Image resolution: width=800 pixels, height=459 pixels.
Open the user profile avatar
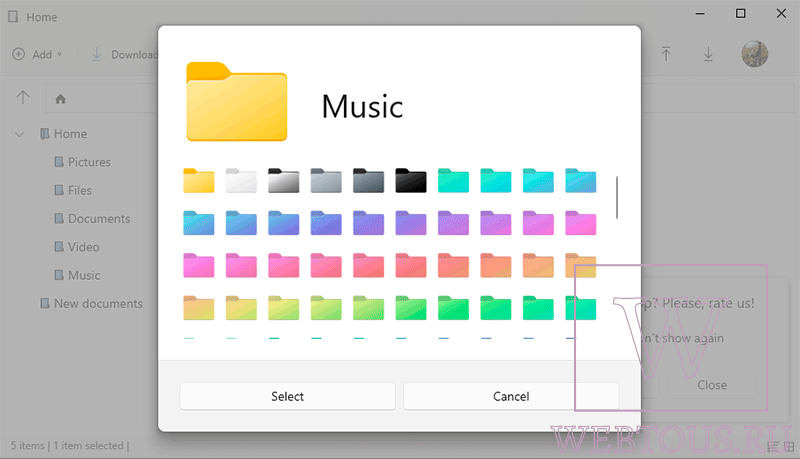click(755, 54)
